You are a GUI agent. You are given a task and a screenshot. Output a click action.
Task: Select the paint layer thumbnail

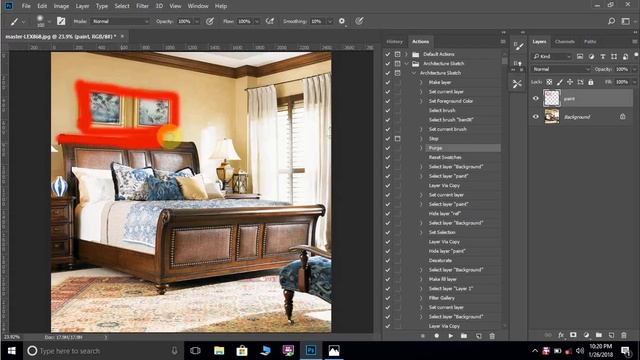coord(552,98)
